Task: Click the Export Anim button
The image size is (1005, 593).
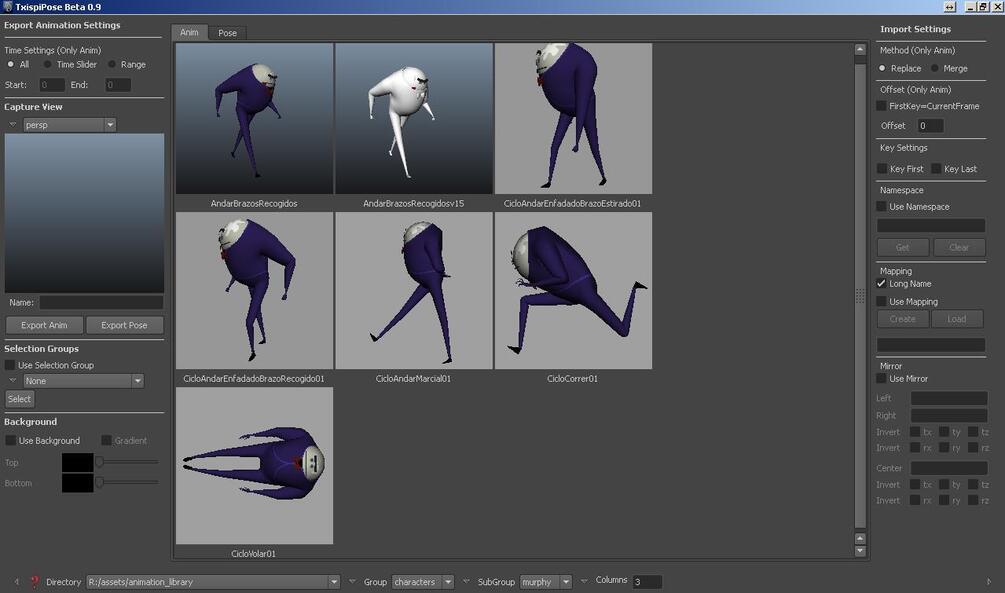Action: coord(44,325)
